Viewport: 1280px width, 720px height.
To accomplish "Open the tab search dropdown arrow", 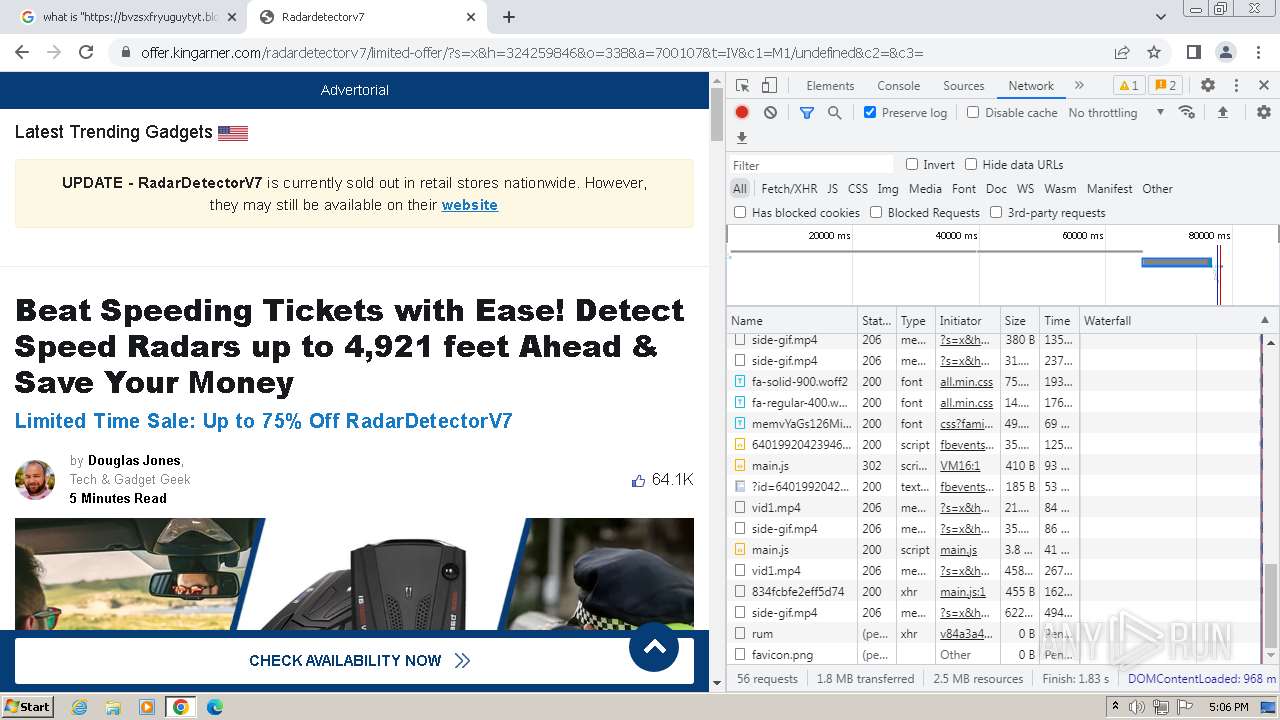I will (x=1161, y=17).
